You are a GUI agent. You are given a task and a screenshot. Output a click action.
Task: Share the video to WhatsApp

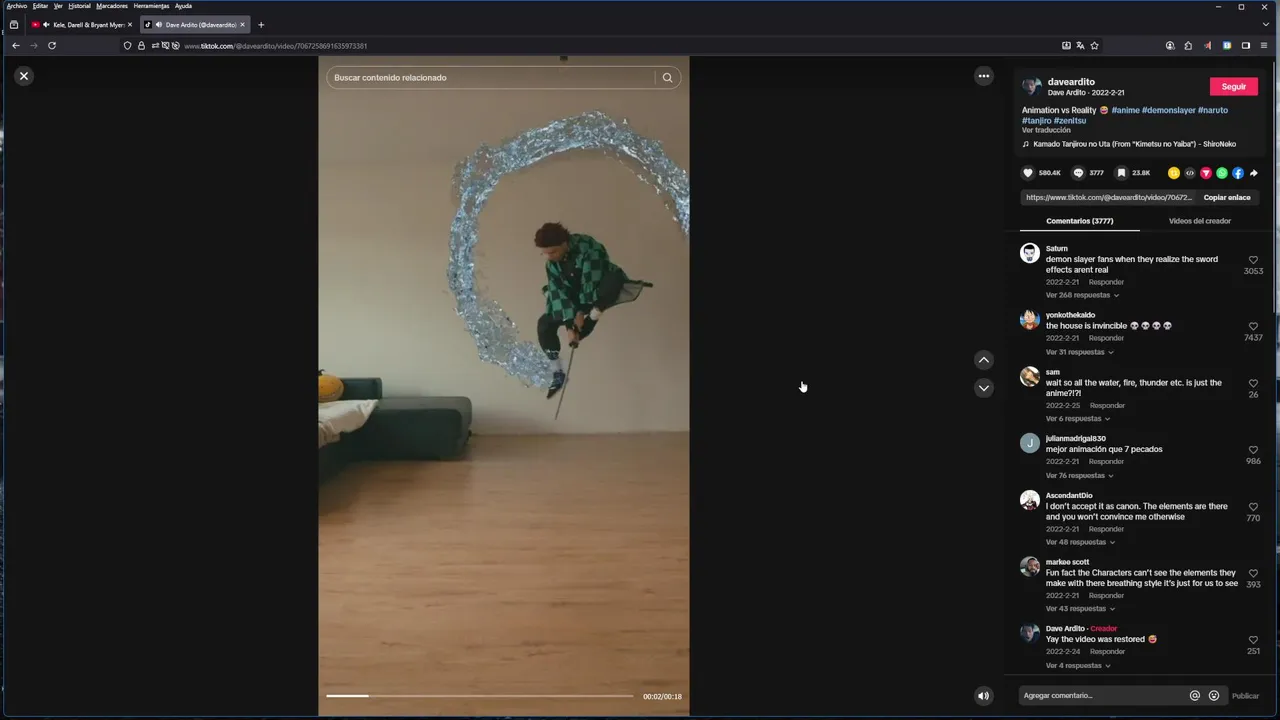pos(1222,173)
